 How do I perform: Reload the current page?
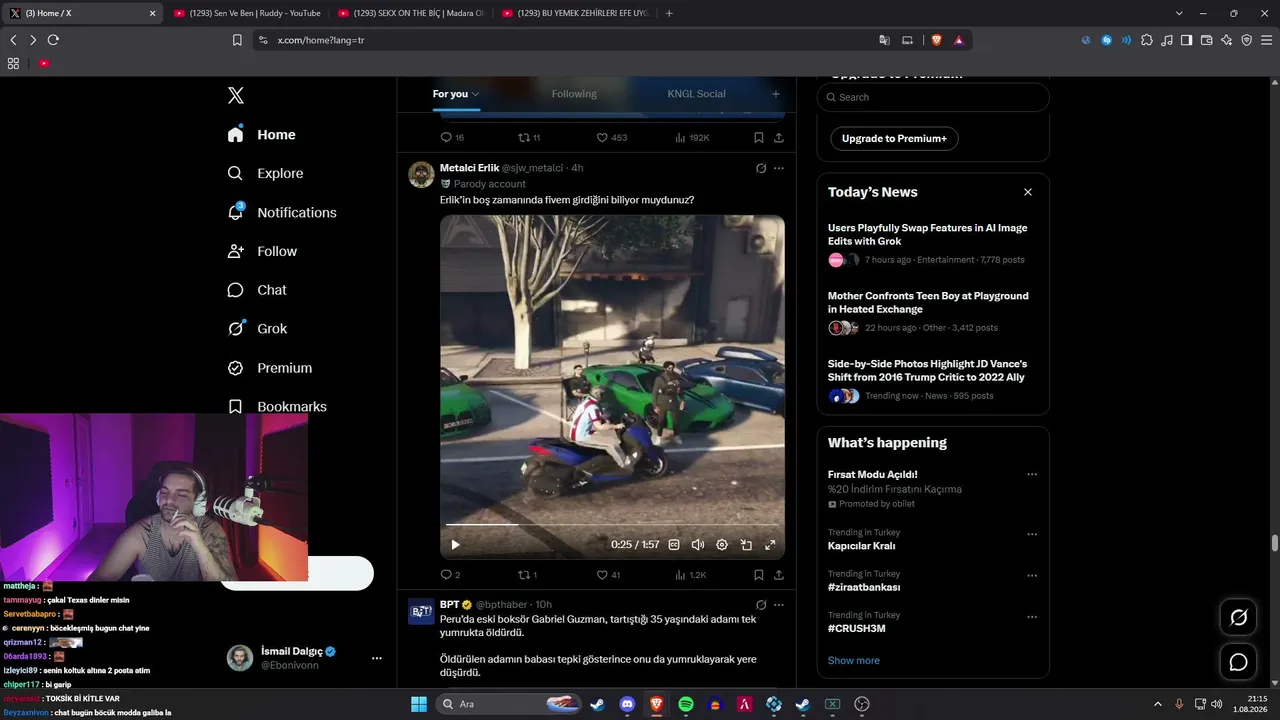[53, 40]
